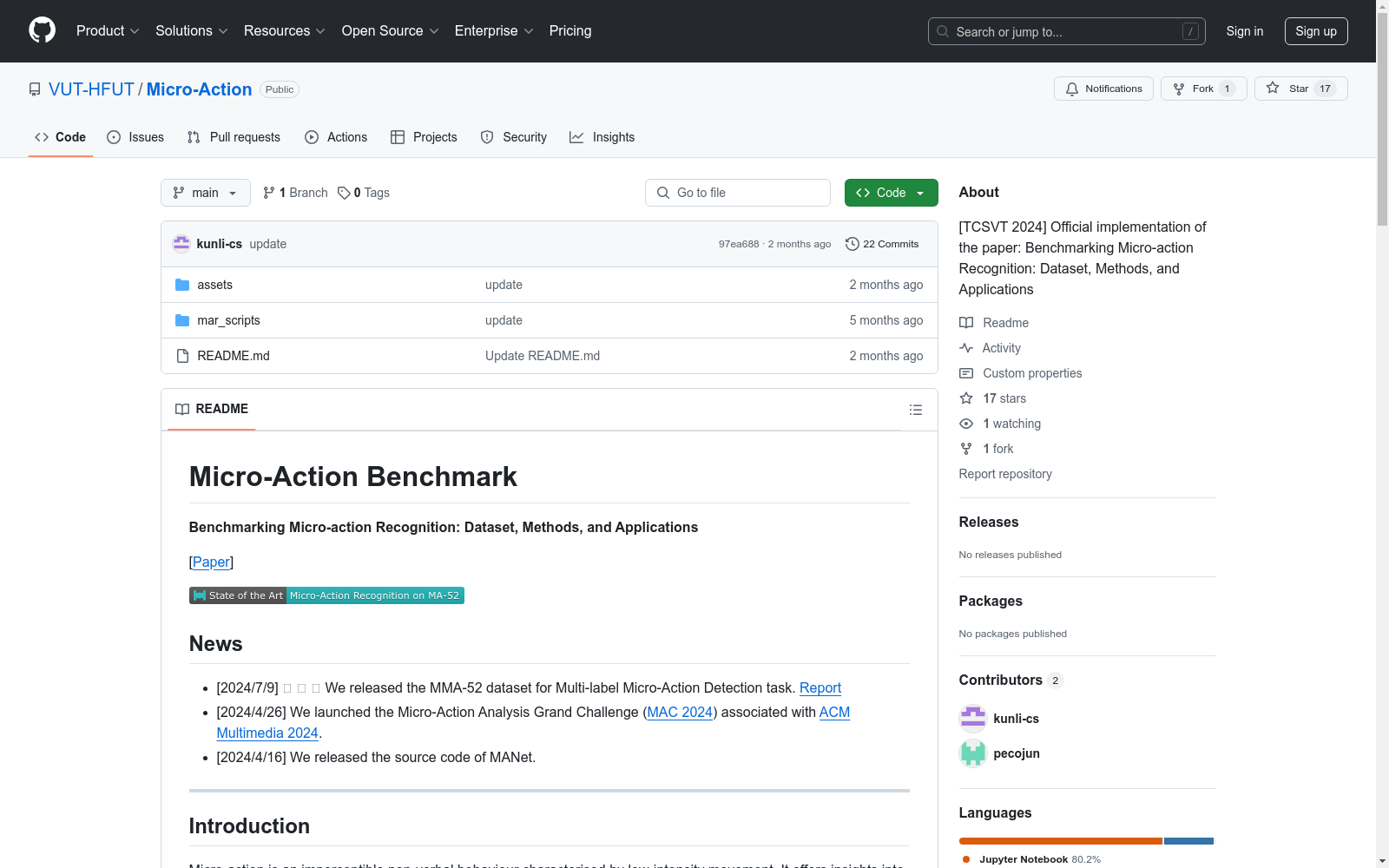View the 0 Tags page
This screenshot has height=868, width=1389.
(364, 193)
